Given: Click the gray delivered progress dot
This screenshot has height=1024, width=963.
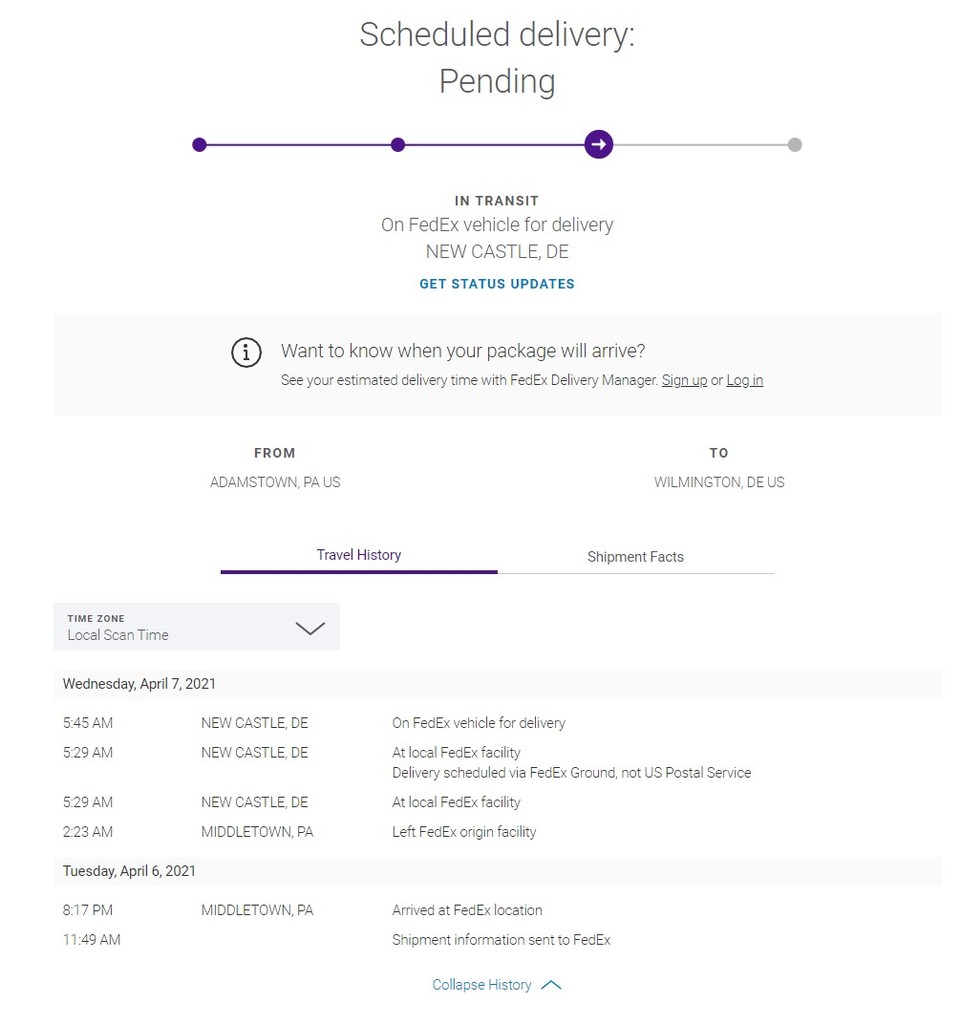Looking at the screenshot, I should [x=795, y=145].
